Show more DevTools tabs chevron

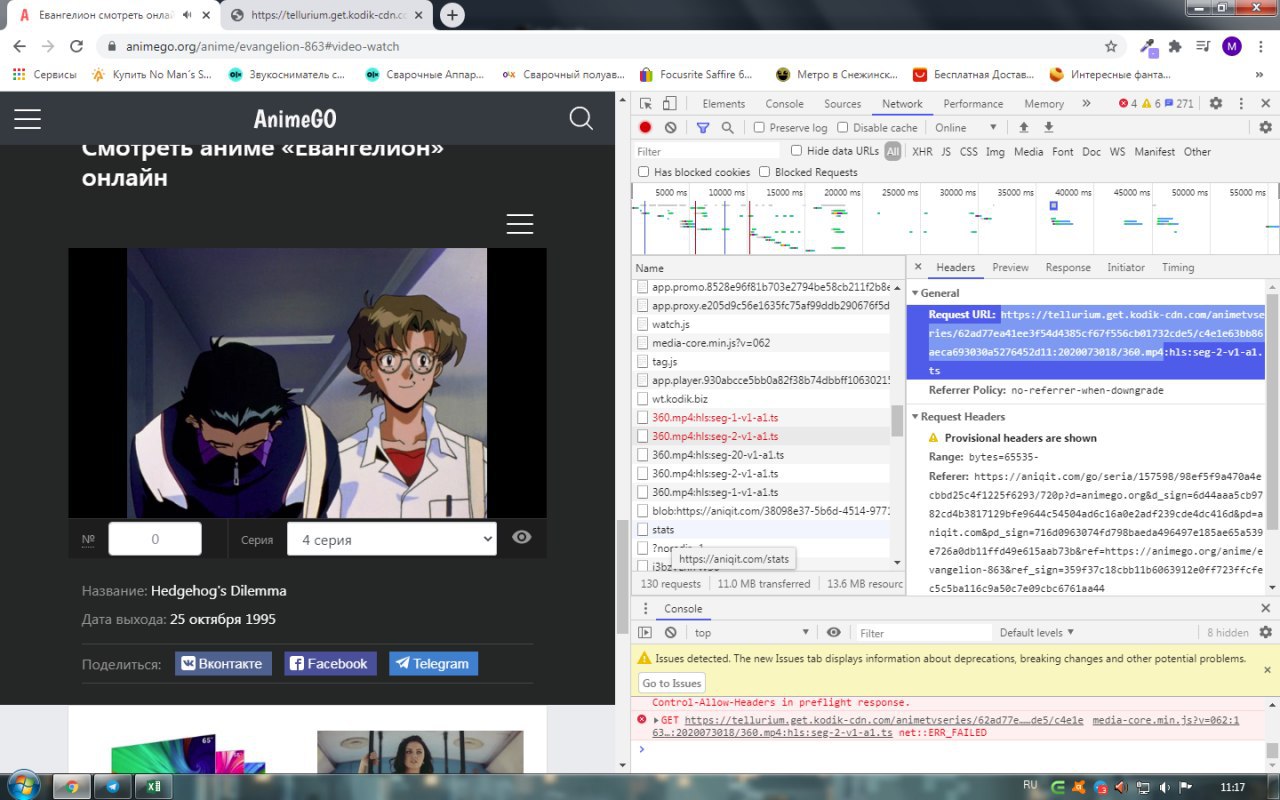[1087, 104]
